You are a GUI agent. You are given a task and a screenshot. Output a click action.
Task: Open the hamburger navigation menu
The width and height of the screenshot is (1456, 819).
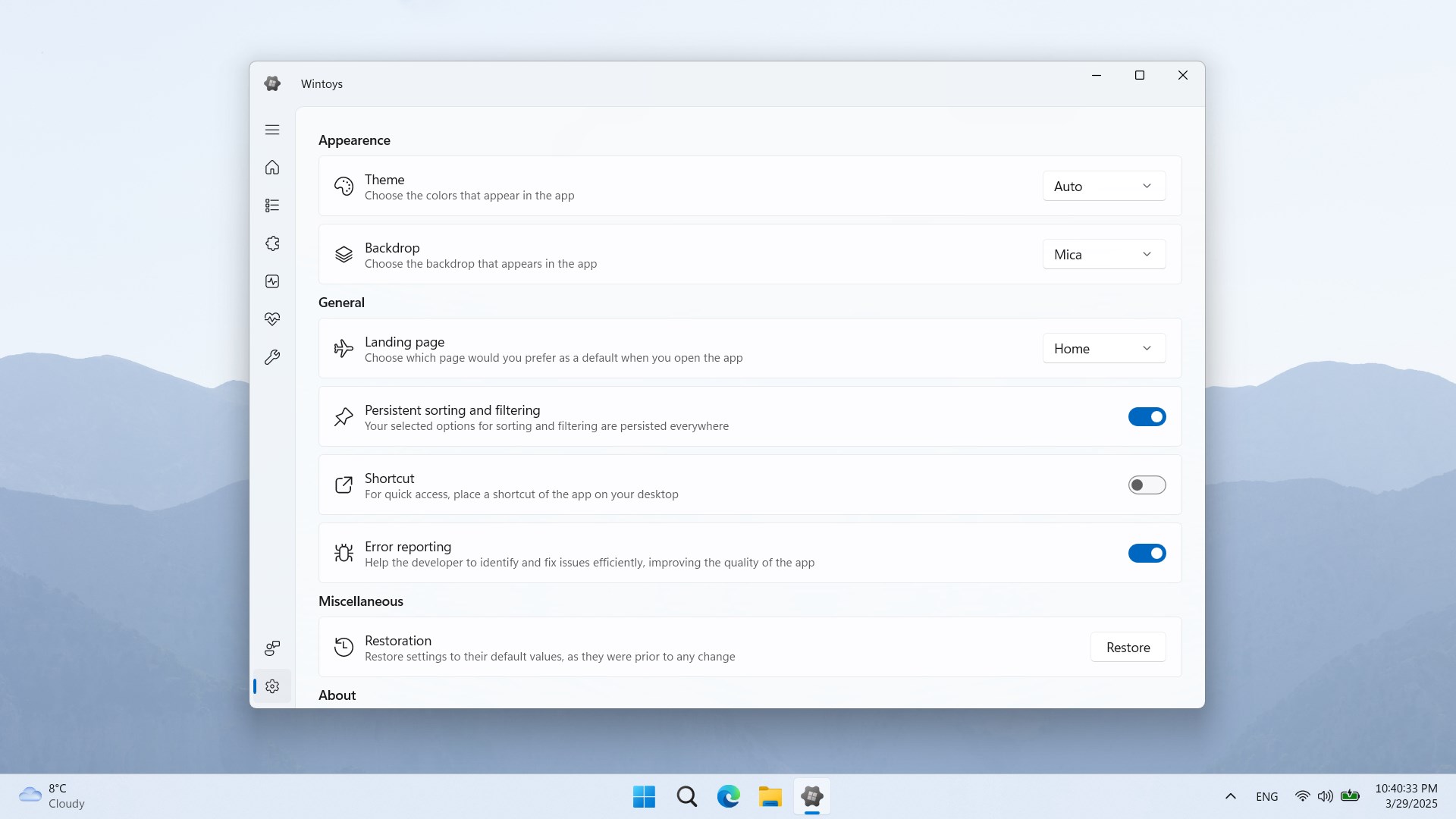pos(271,130)
